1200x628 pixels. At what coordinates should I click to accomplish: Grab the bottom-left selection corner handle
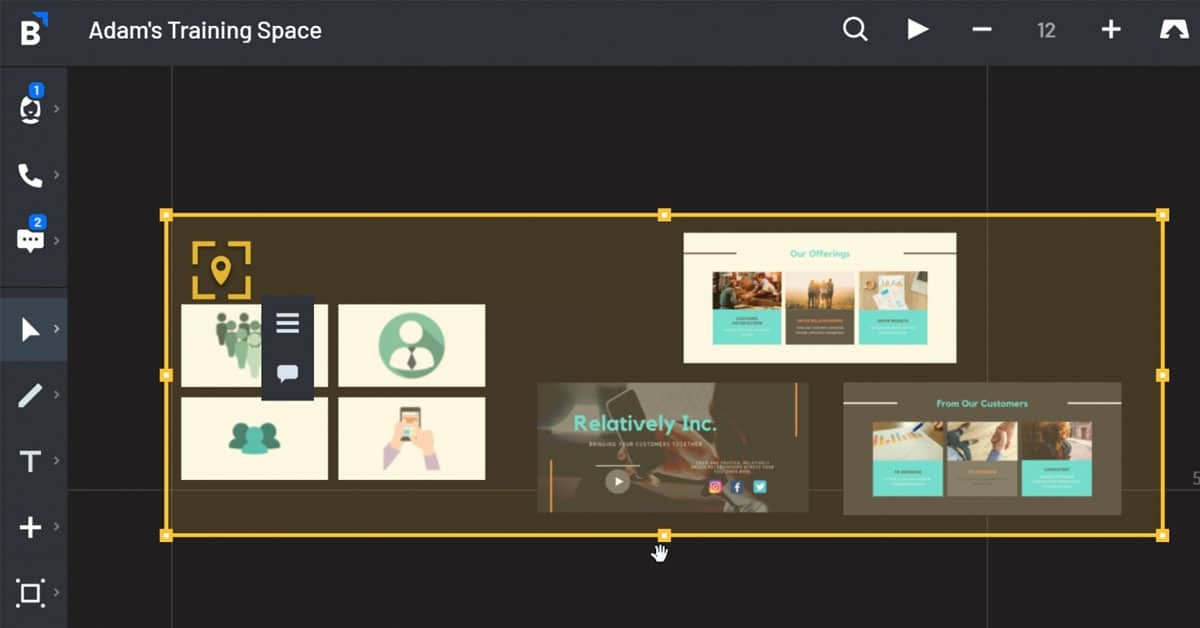(166, 536)
